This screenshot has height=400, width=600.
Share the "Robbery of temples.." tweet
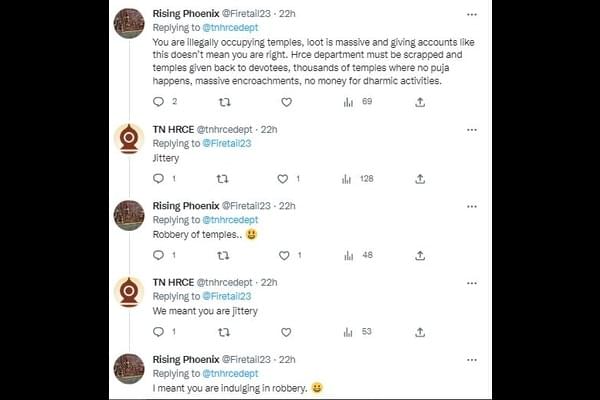(x=420, y=255)
